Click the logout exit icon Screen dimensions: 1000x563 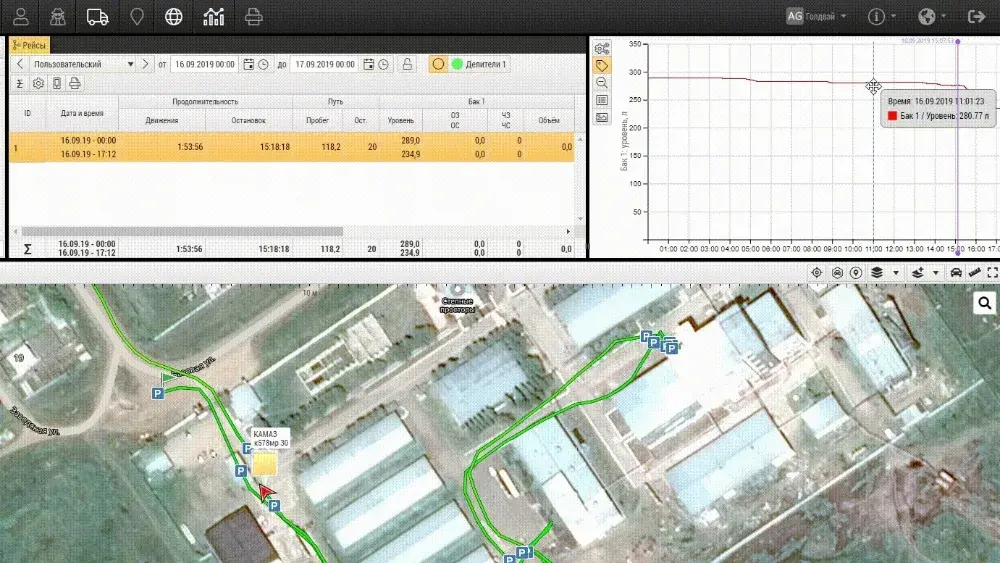(976, 17)
